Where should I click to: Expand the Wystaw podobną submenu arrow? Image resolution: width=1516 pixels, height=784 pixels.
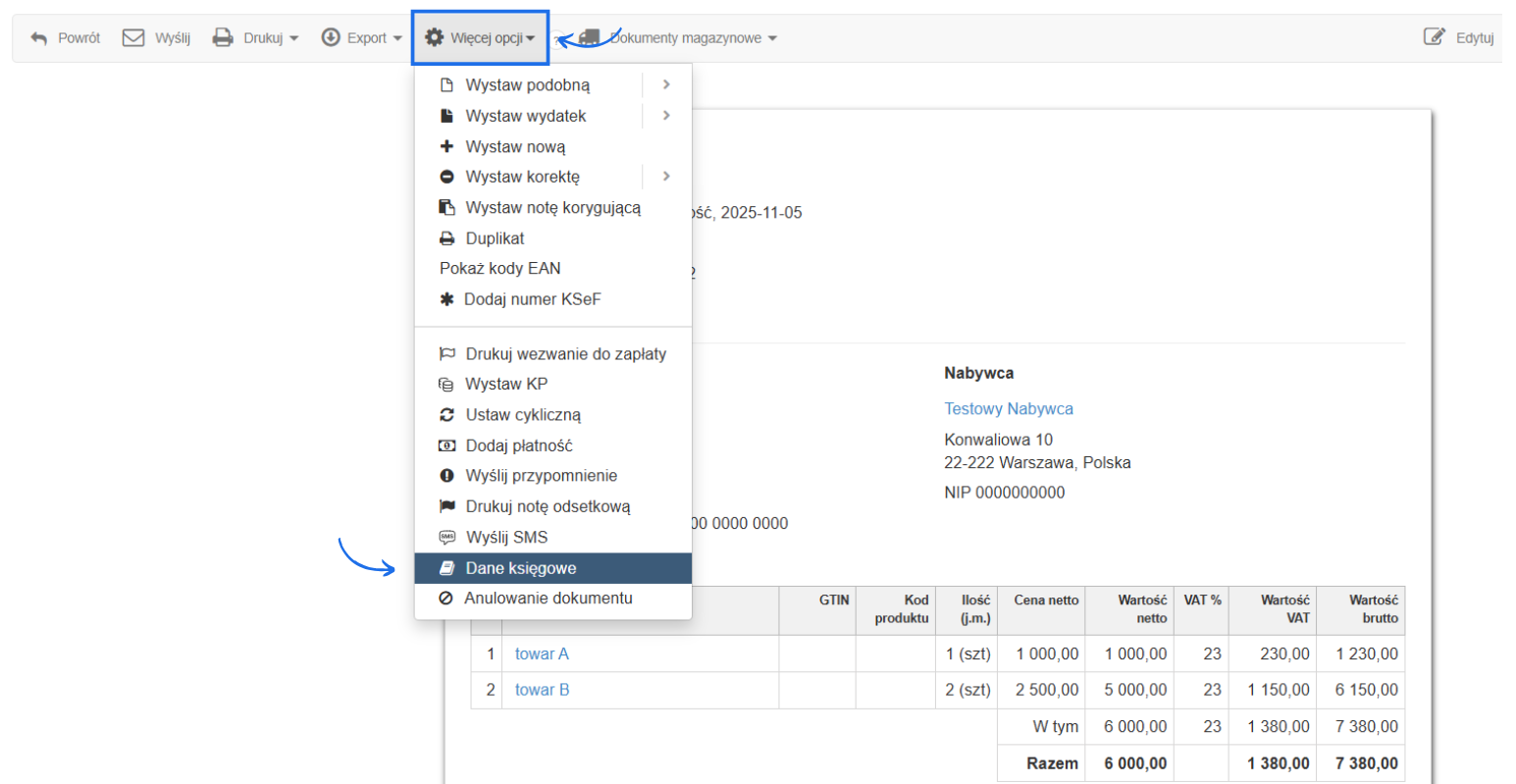click(x=666, y=85)
